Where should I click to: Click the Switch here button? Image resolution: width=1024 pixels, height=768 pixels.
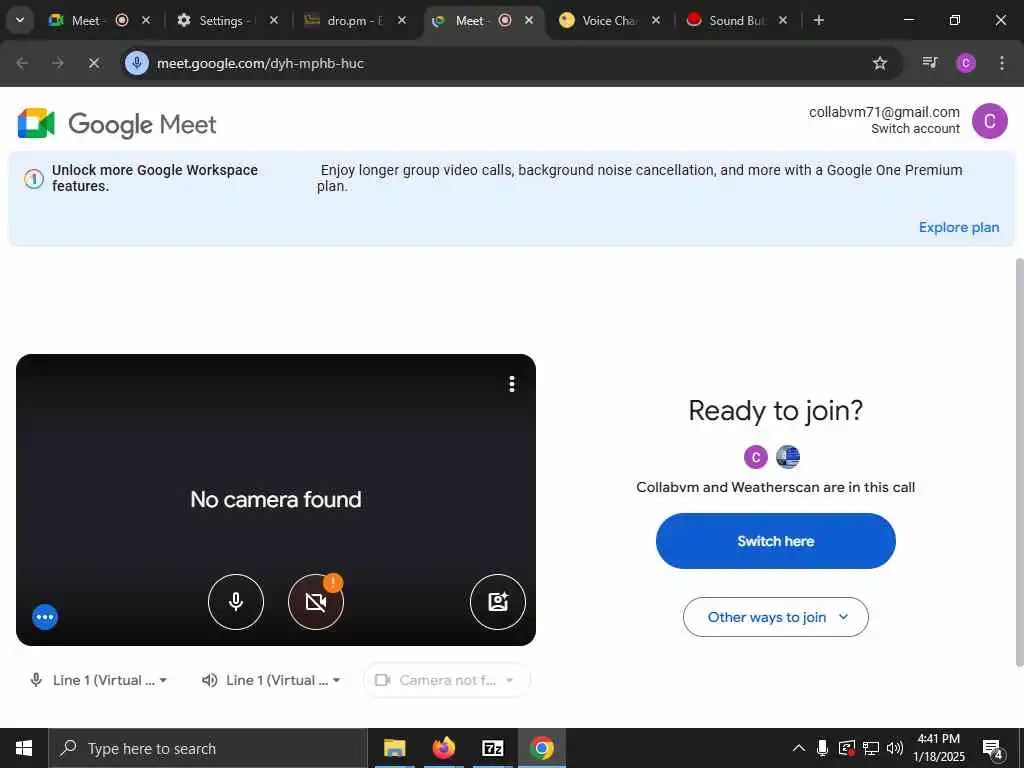click(x=775, y=541)
